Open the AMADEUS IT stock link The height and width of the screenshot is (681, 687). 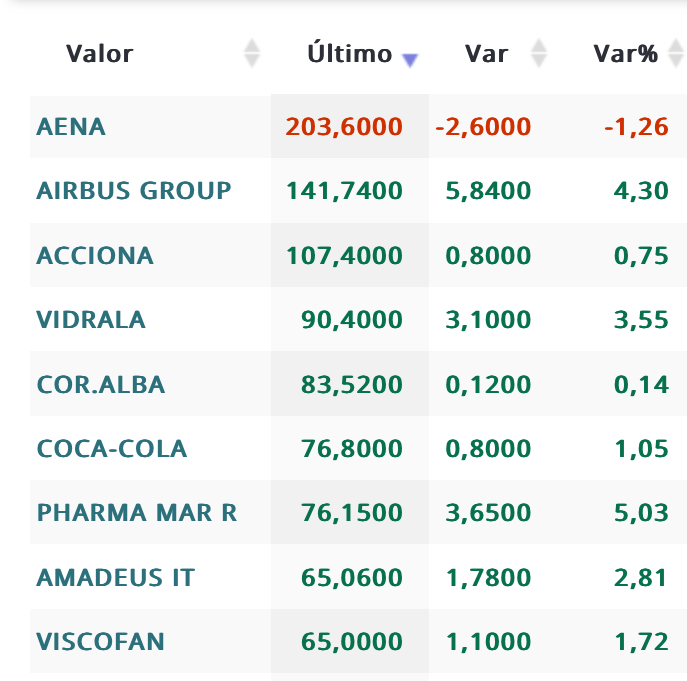[116, 578]
